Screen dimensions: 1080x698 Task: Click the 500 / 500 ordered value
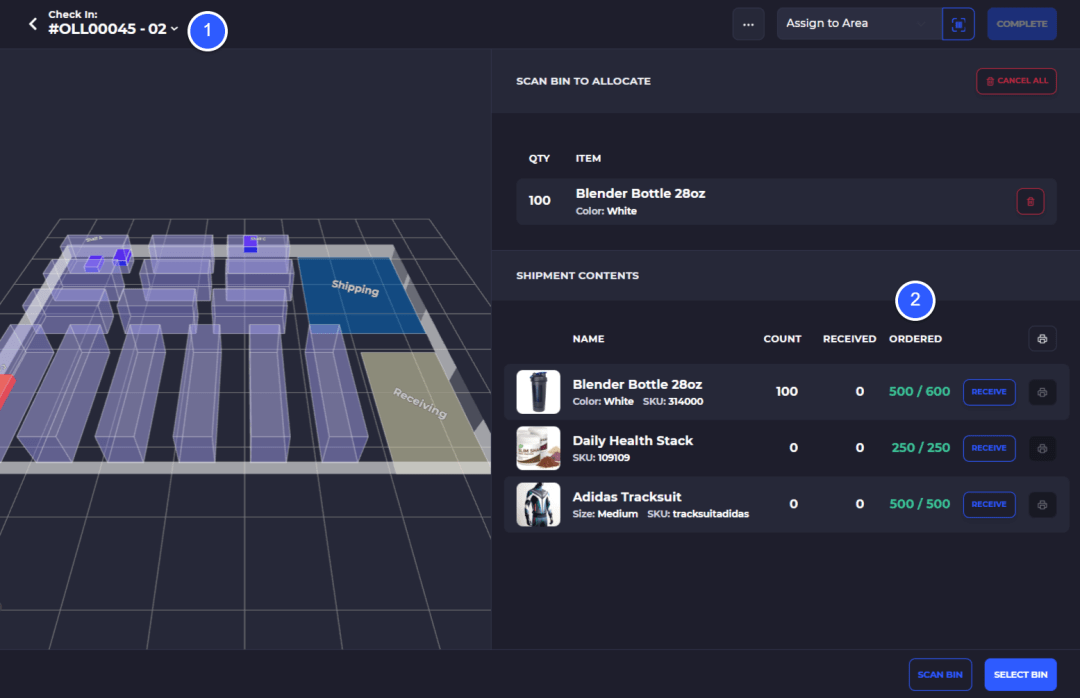click(919, 504)
